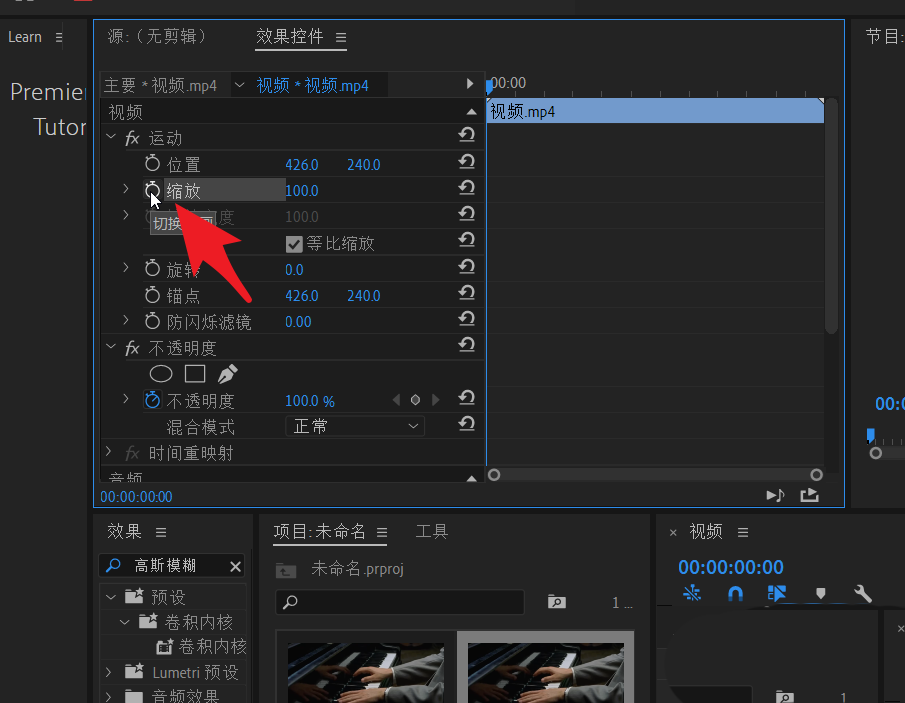Open the Learn panel menu
The width and height of the screenshot is (905, 703).
(x=59, y=38)
